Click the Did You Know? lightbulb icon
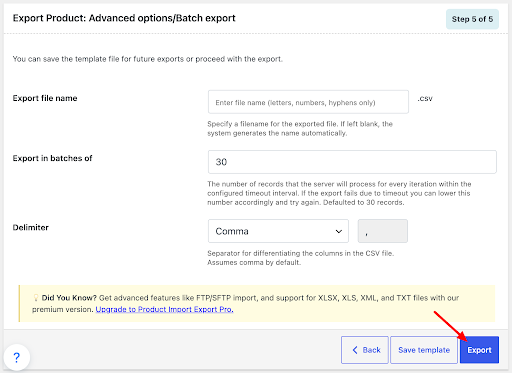Viewport: 512px width, 373px height. click(36, 298)
